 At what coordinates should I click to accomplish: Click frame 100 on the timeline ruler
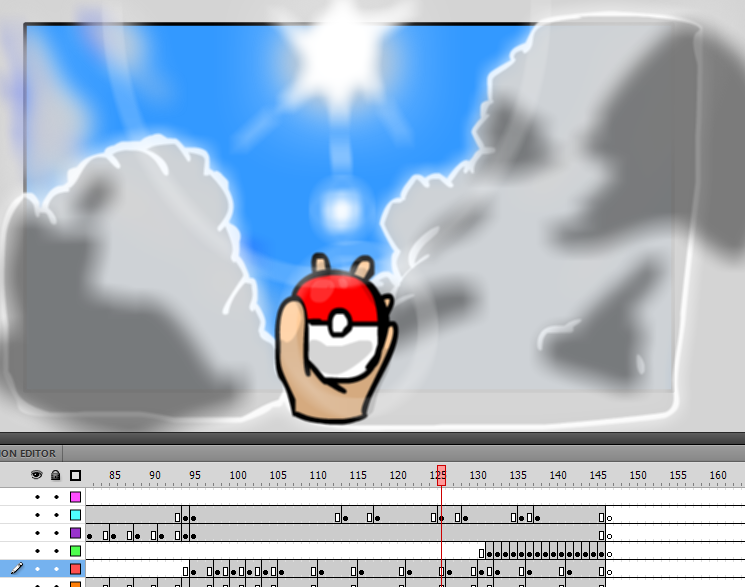238,475
